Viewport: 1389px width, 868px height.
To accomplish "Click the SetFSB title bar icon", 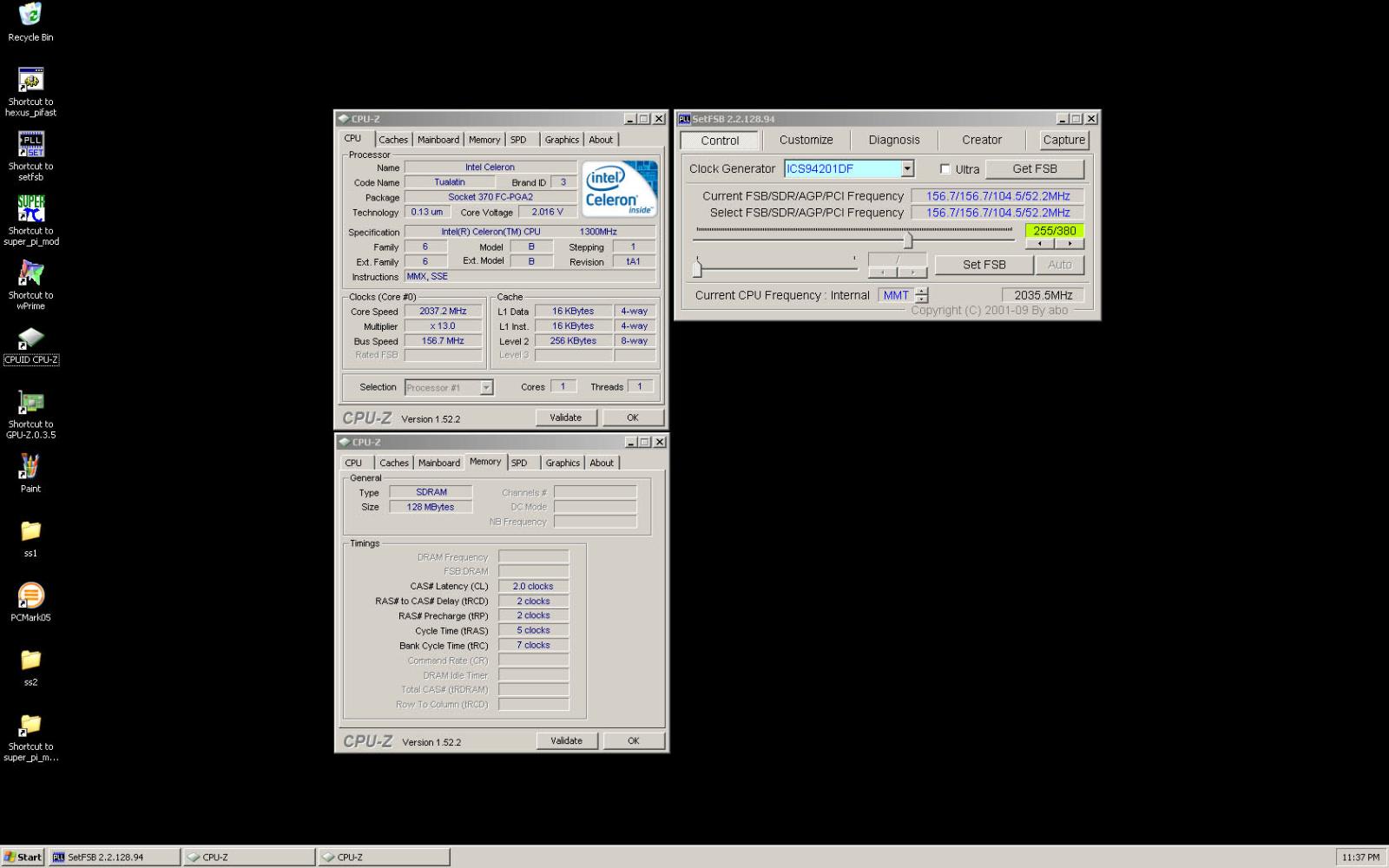I will tap(684, 119).
